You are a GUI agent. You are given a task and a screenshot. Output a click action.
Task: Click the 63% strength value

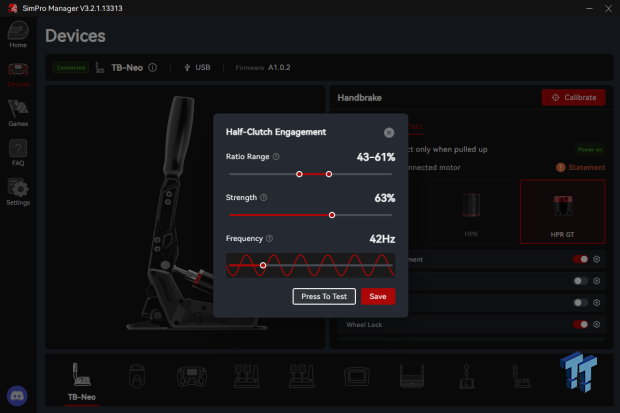385,198
